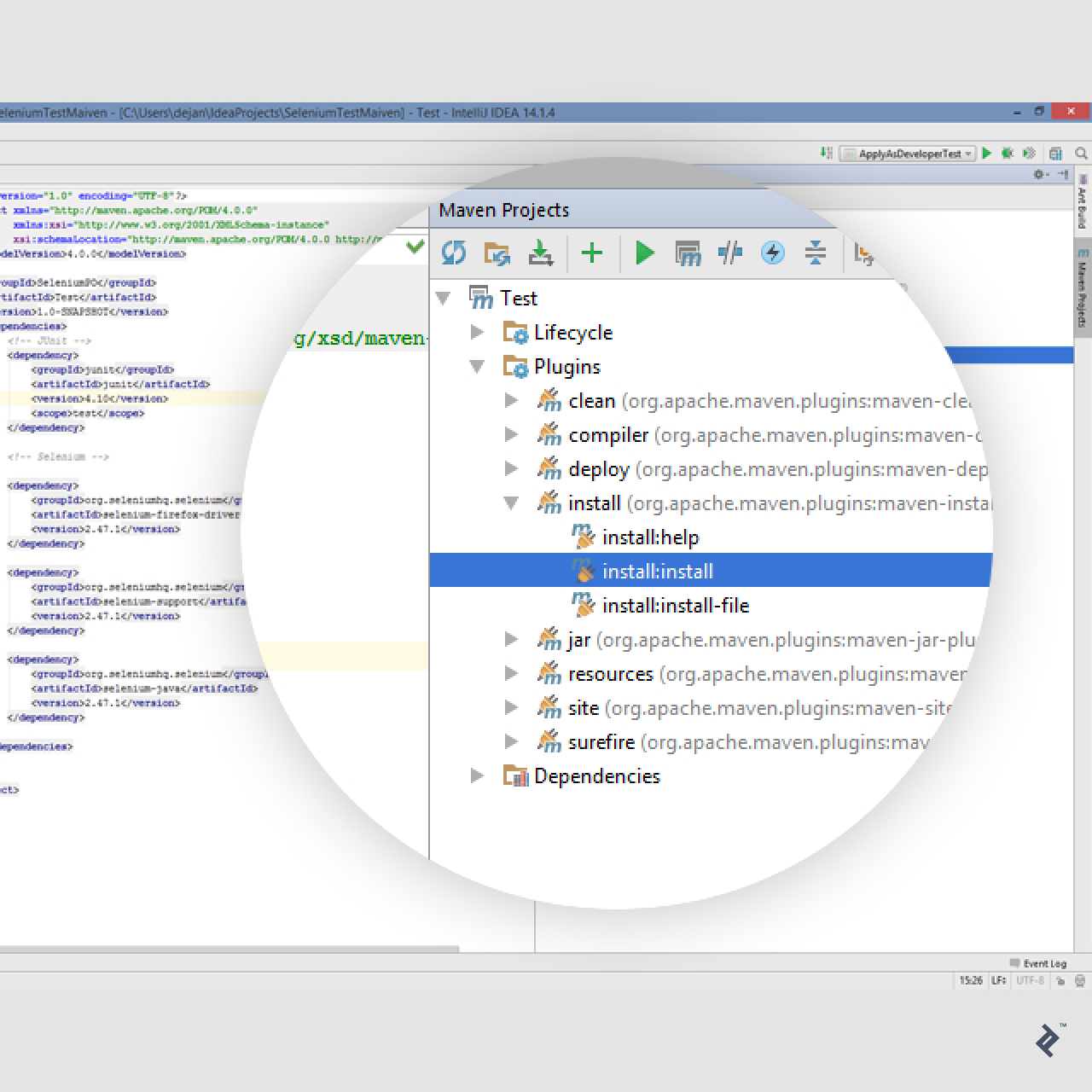Toggle the Event Log panel

(x=1043, y=963)
